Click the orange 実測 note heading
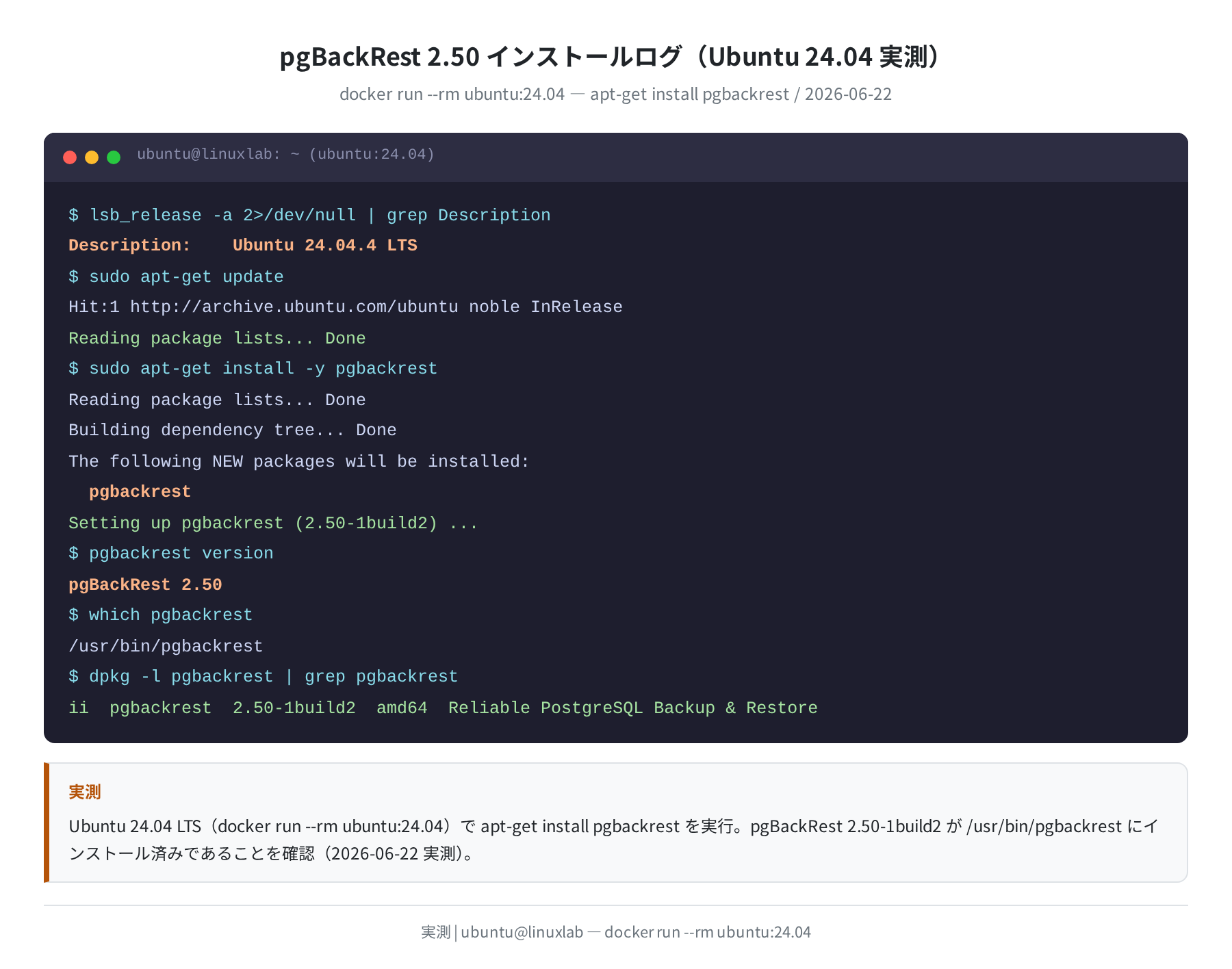 (85, 792)
